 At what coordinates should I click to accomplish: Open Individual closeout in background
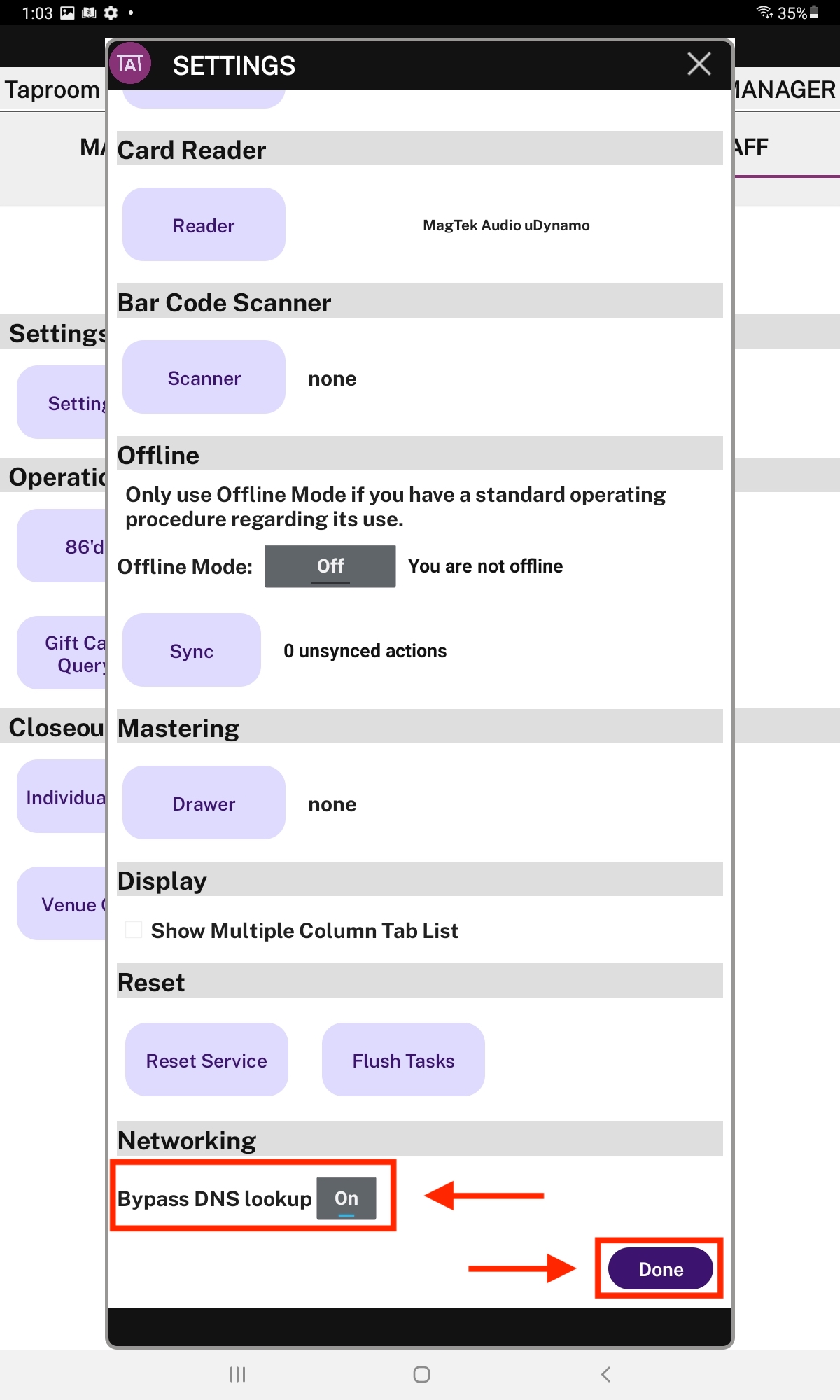click(x=62, y=797)
